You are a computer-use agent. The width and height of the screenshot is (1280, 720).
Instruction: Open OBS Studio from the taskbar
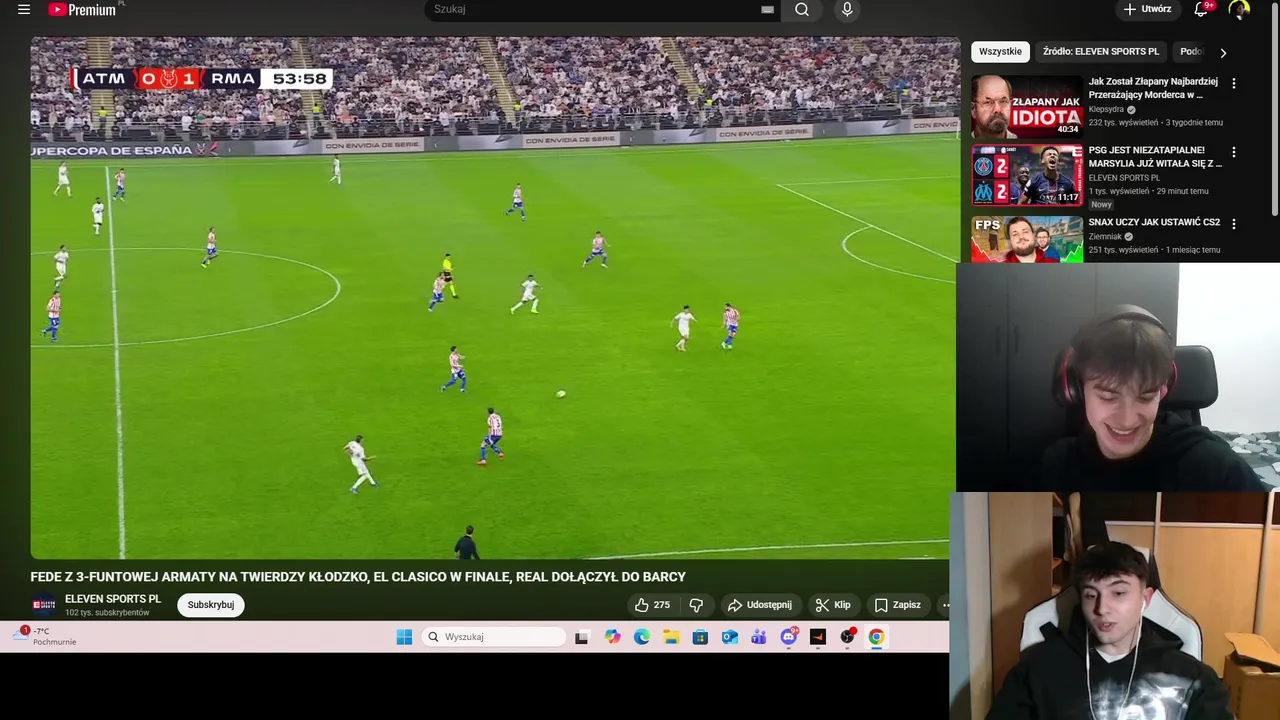(x=848, y=637)
